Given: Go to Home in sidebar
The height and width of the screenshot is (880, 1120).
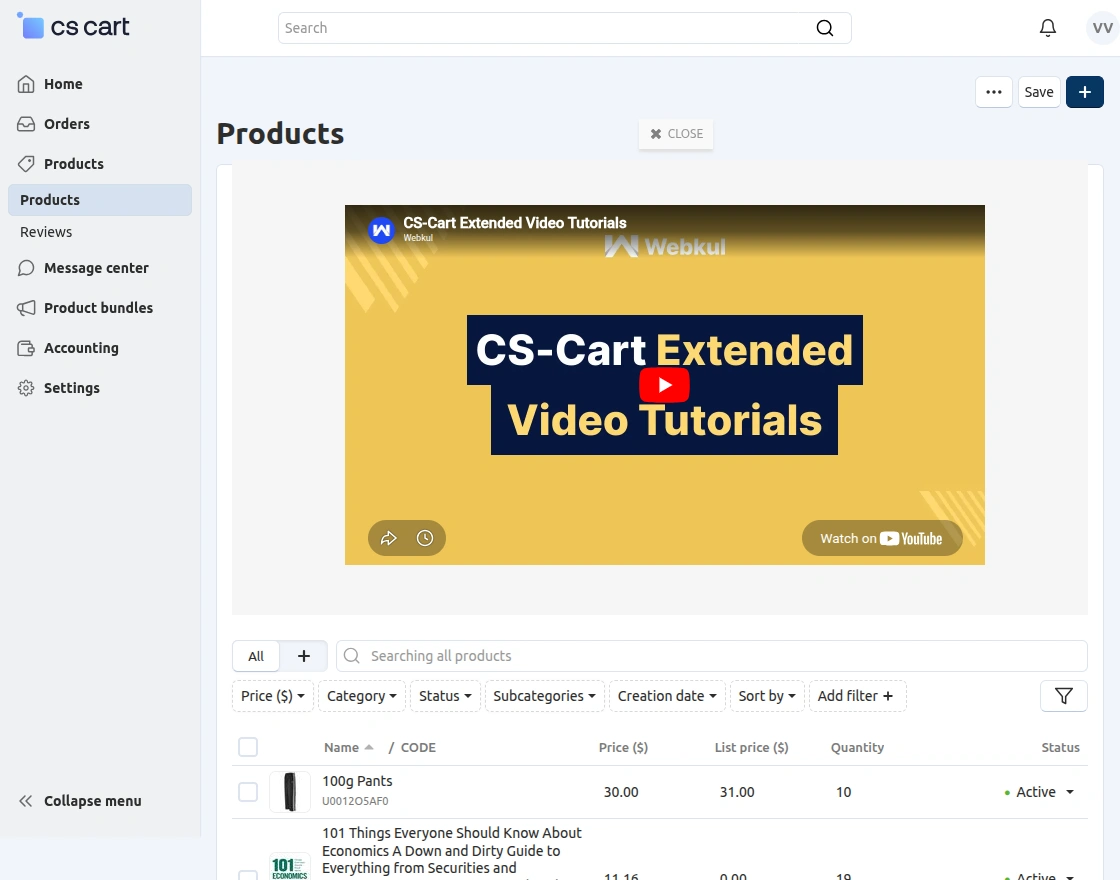Looking at the screenshot, I should pos(64,84).
